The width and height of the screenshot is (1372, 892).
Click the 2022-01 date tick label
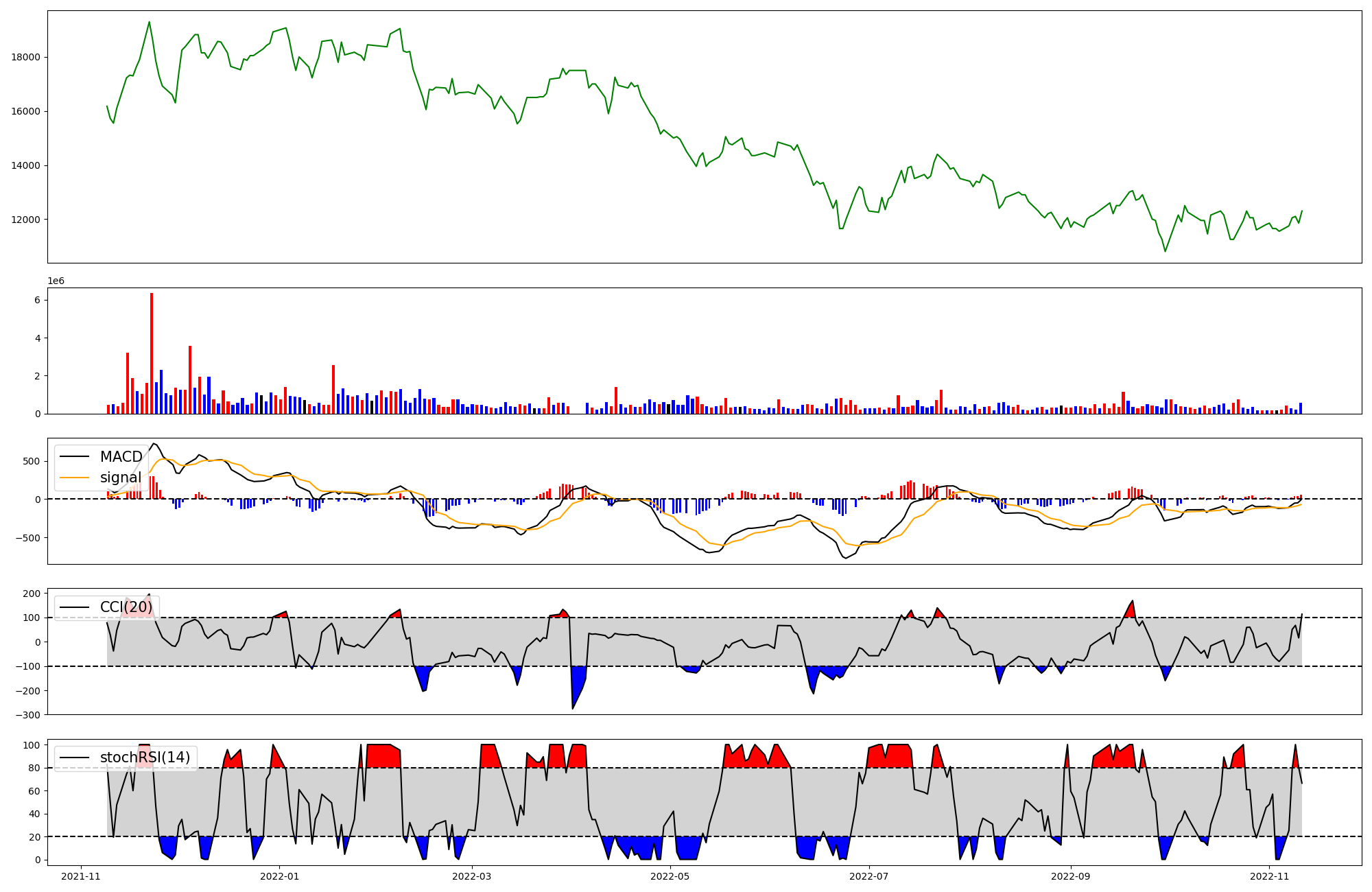coord(279,876)
